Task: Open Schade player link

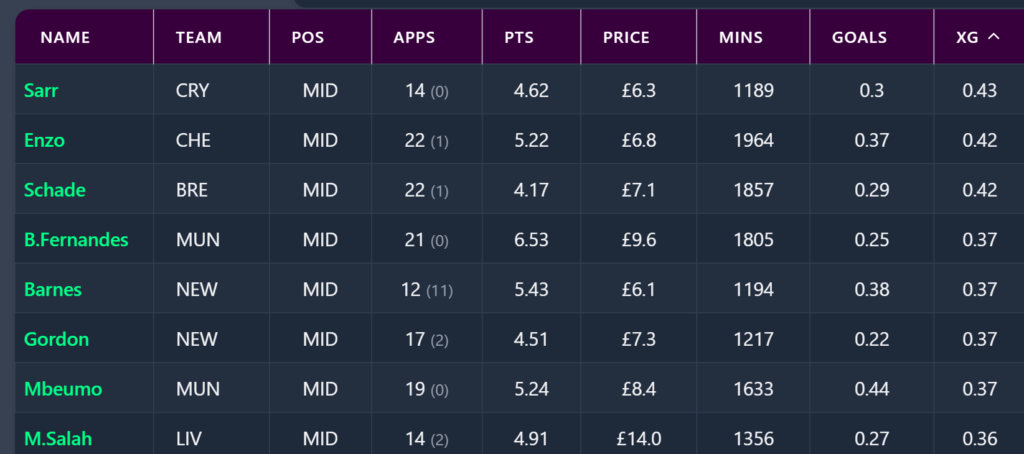Action: coord(54,190)
